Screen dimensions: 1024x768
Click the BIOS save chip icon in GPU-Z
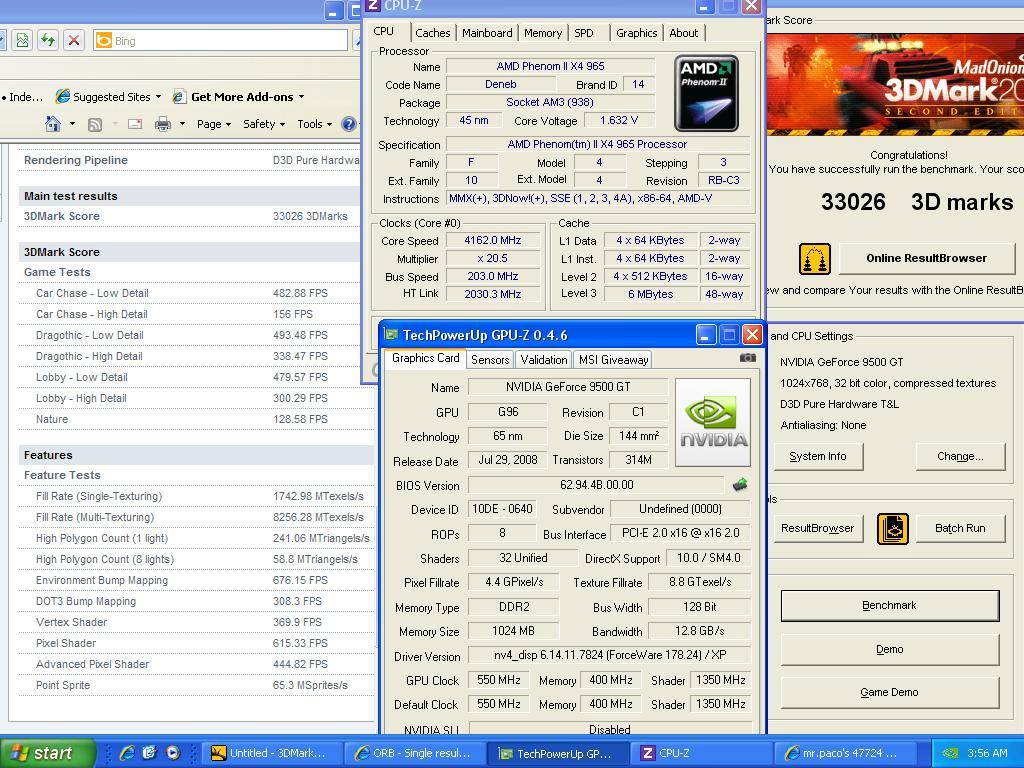[740, 485]
